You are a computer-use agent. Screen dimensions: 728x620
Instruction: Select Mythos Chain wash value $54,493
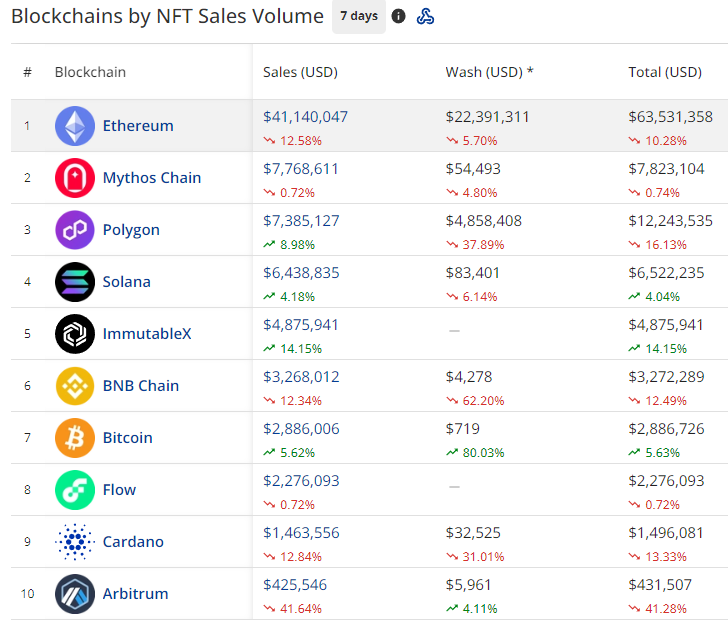473,169
